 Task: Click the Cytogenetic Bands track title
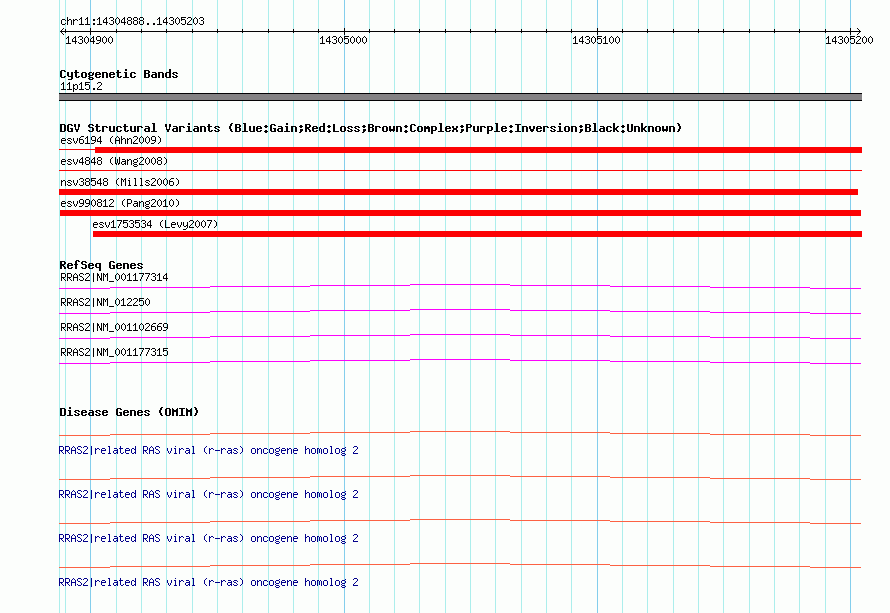coord(119,74)
